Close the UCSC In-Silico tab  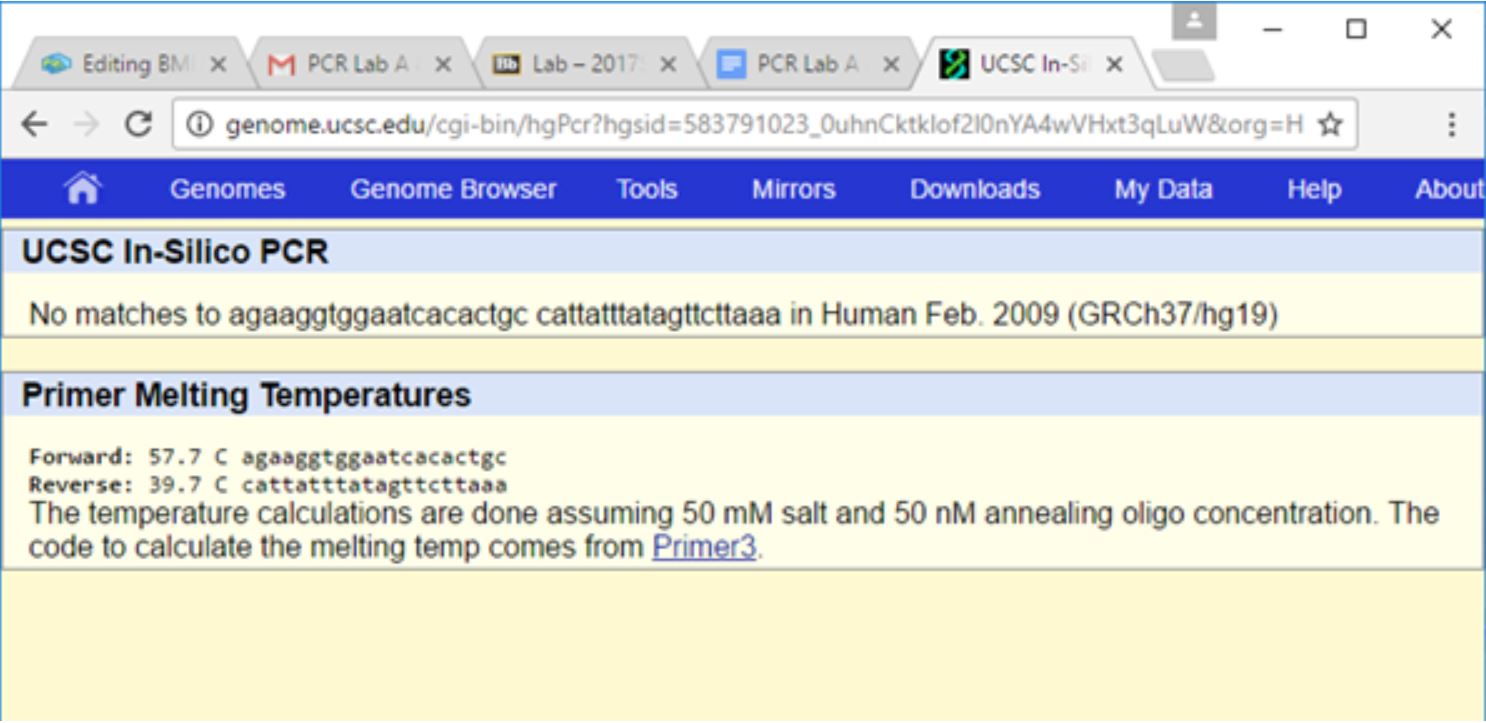[1114, 65]
